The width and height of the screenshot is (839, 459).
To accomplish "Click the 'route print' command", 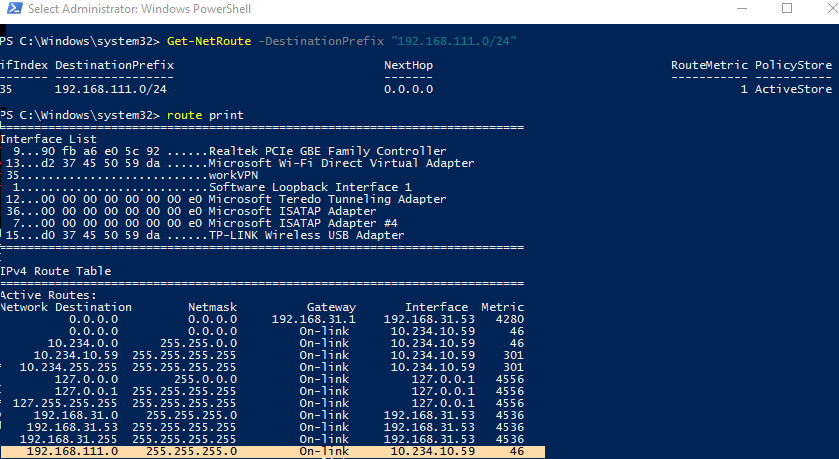I will click(x=205, y=116).
